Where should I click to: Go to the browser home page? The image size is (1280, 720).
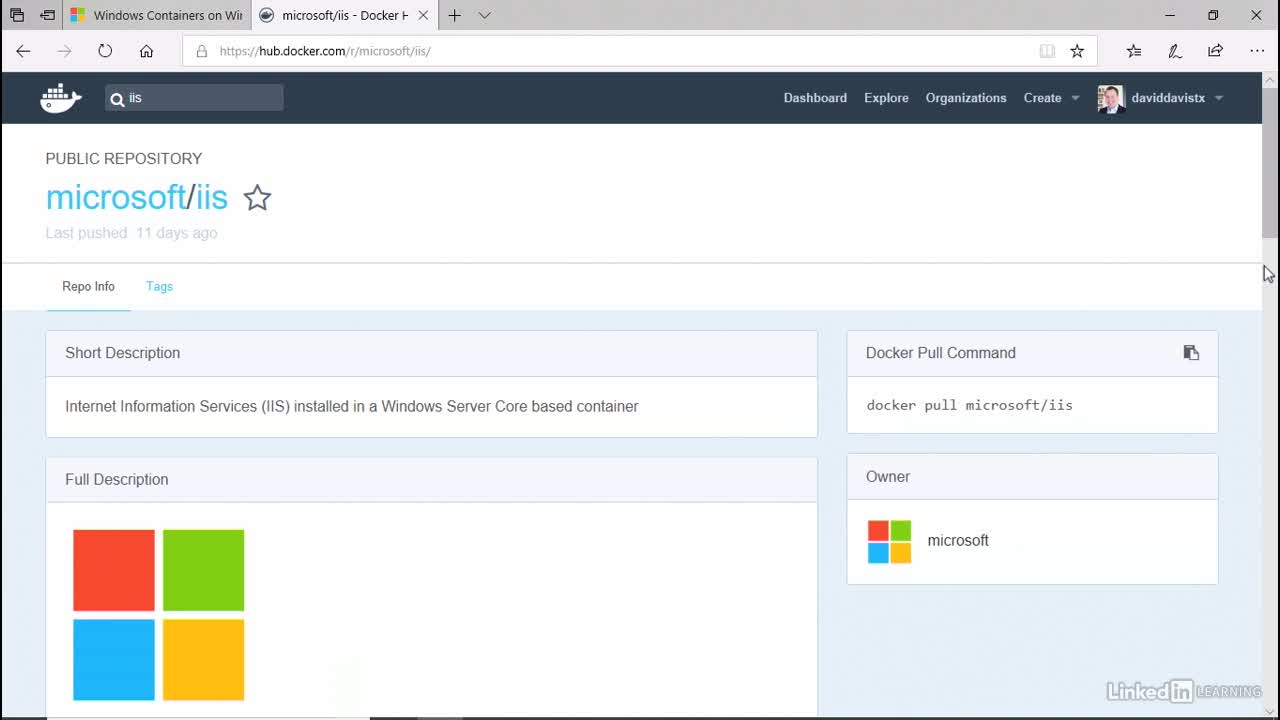pyautogui.click(x=146, y=51)
